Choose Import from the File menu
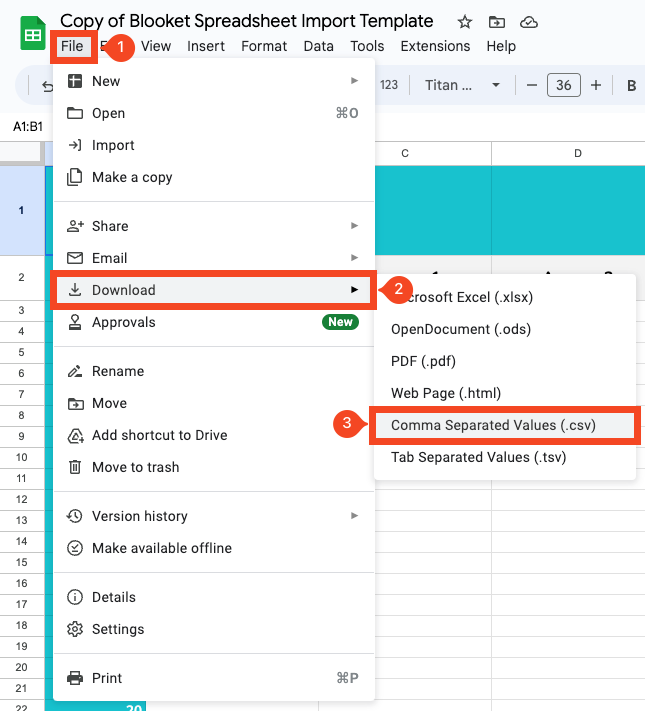Screen dimensions: 645x711 214,145
